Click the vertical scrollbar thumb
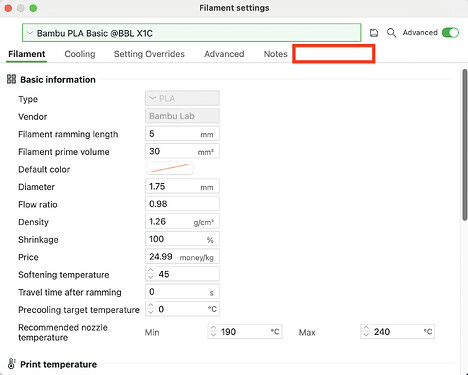The width and height of the screenshot is (468, 375). pyautogui.click(x=465, y=144)
